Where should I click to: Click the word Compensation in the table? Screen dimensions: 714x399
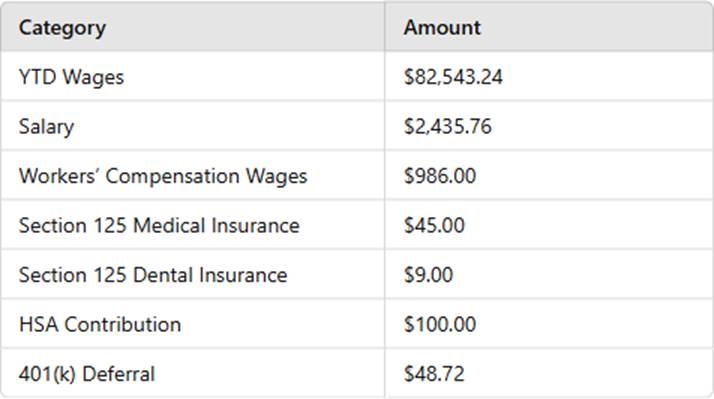173,177
